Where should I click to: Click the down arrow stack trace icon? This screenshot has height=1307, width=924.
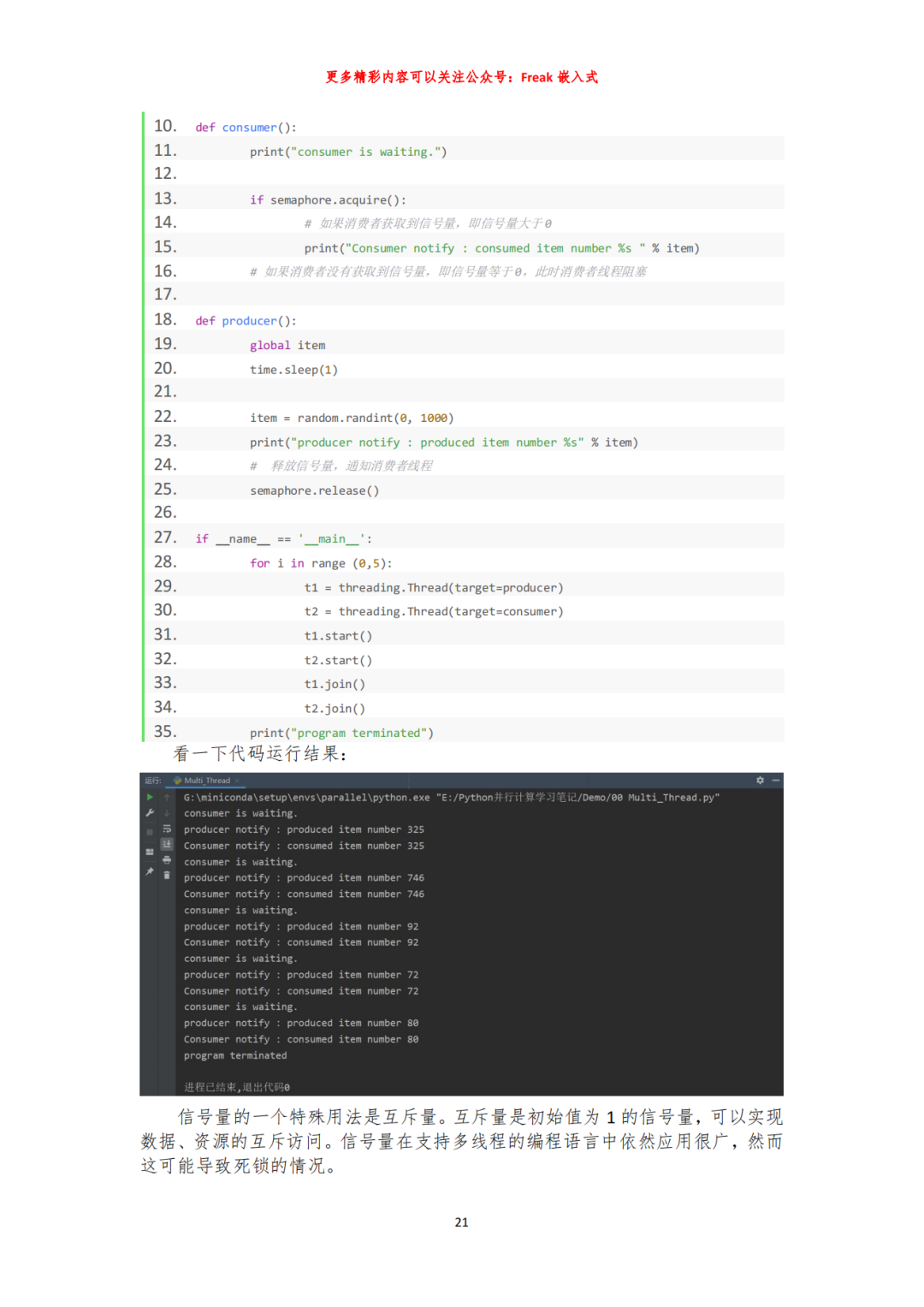167,813
